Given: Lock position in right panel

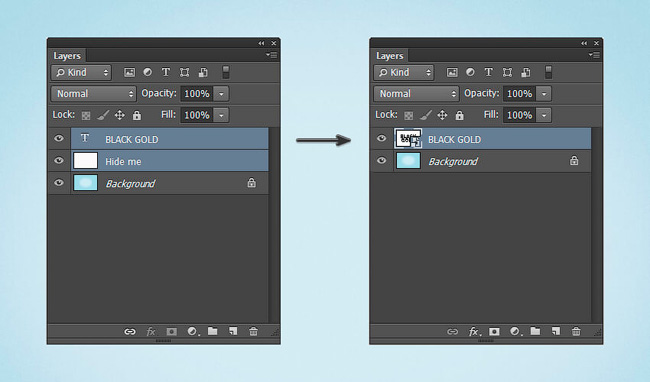Looking at the screenshot, I should (x=442, y=115).
